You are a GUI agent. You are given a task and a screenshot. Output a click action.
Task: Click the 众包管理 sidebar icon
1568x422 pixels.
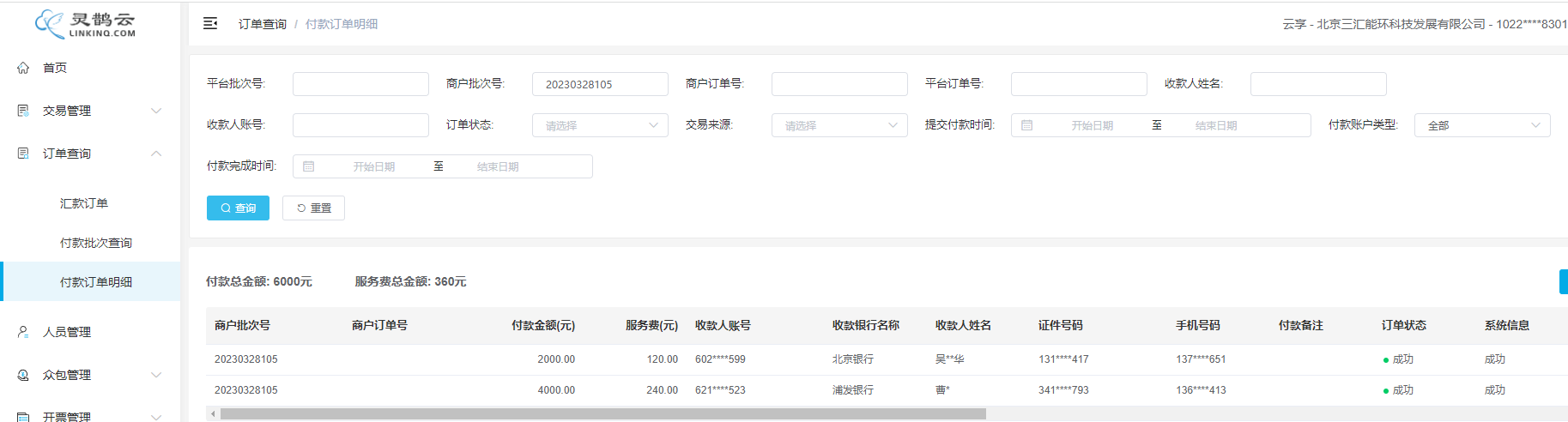click(x=23, y=375)
